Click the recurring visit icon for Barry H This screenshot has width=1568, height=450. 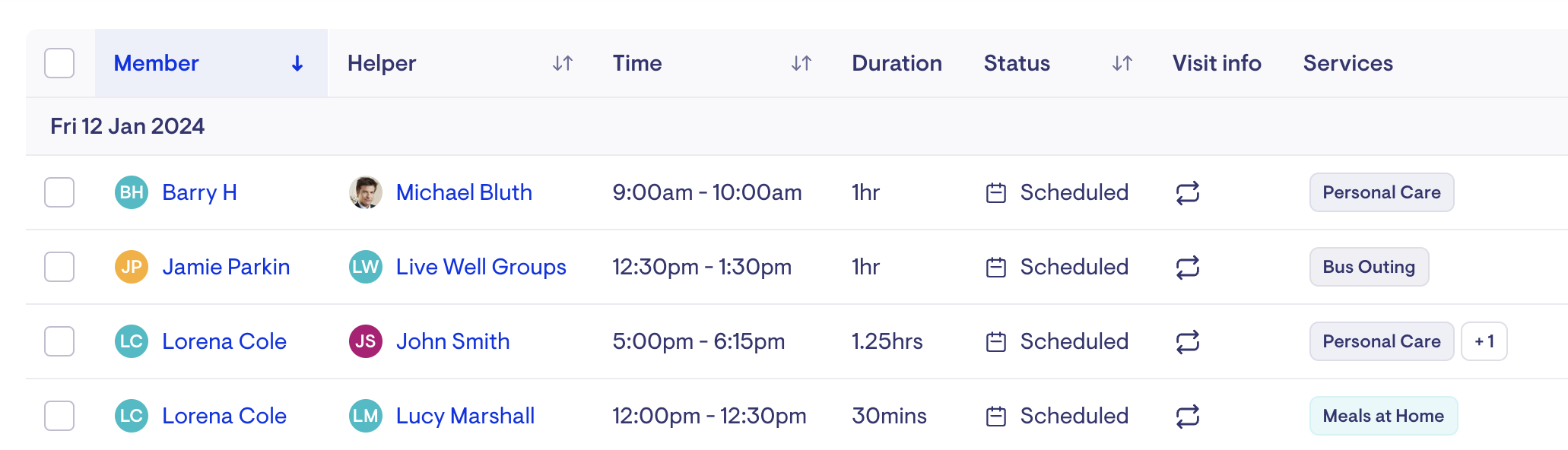tap(1187, 192)
